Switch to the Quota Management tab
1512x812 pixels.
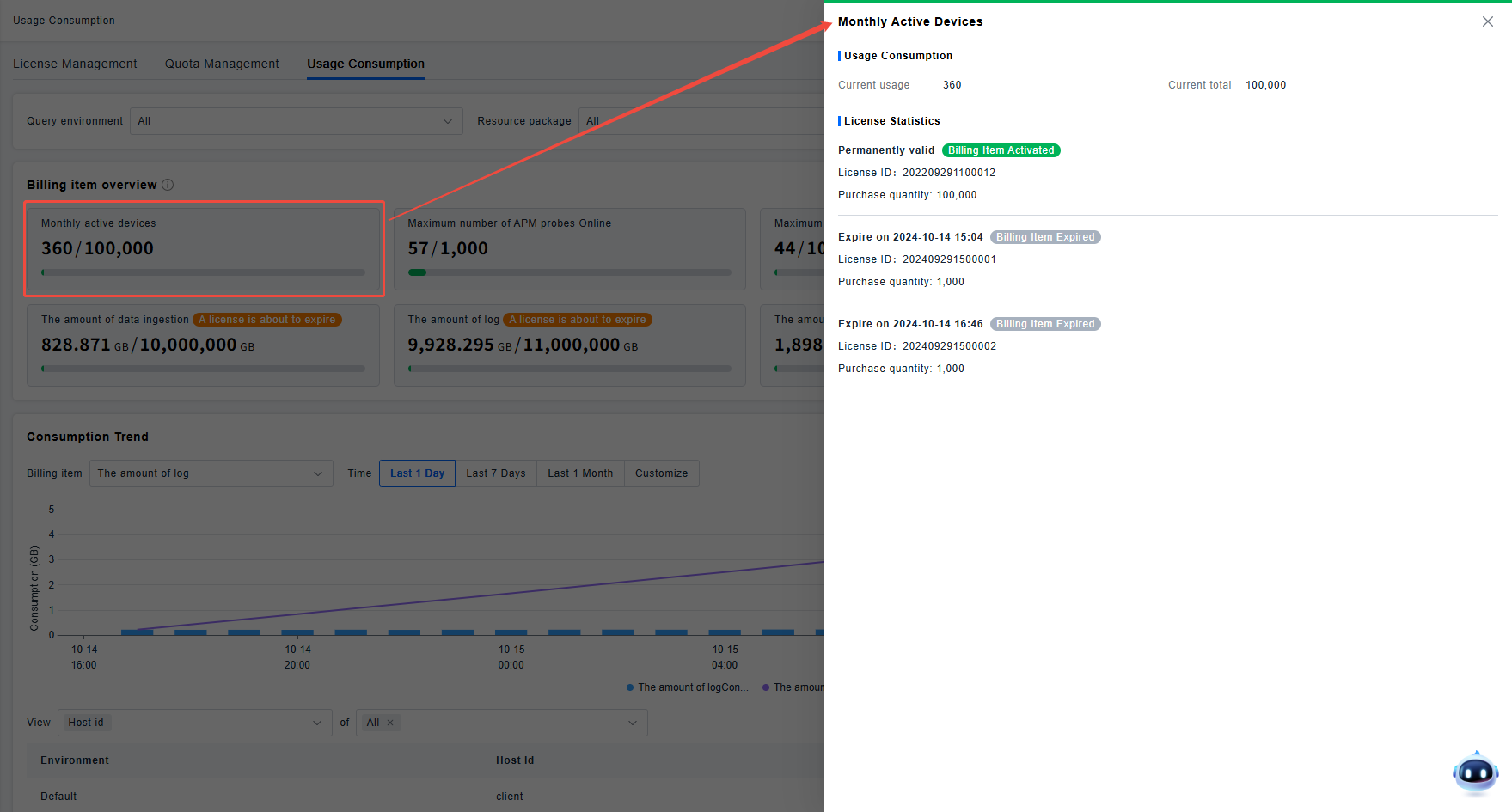(222, 64)
